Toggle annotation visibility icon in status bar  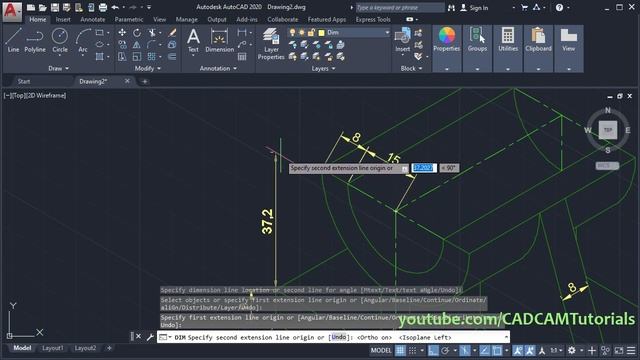(x=518, y=351)
